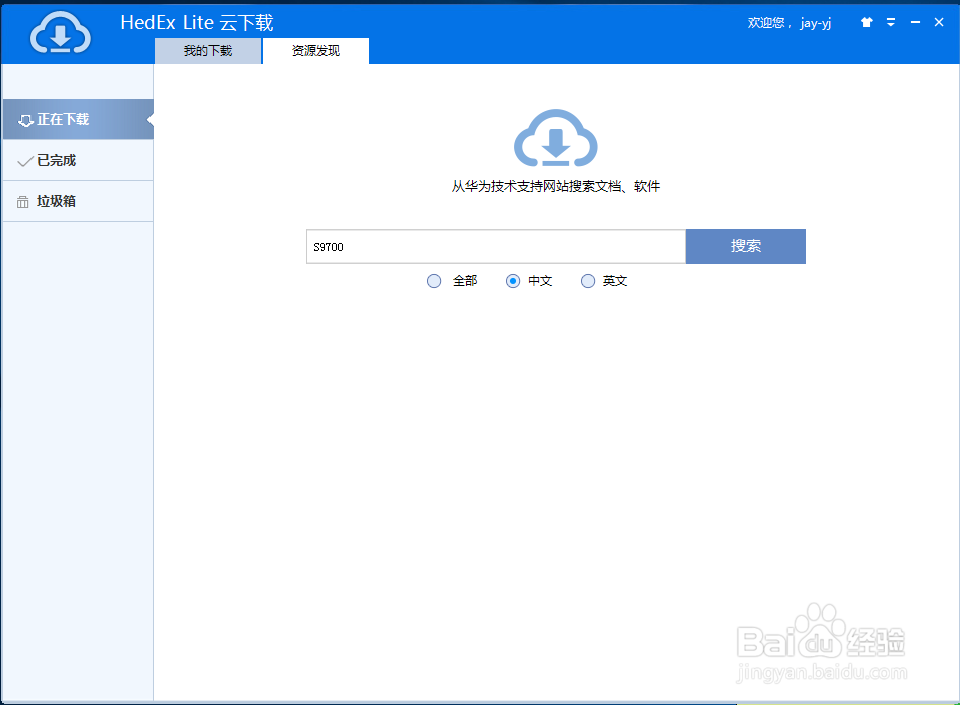Image resolution: width=960 pixels, height=705 pixels.
Task: Click the large cloud download icon
Action: pos(555,138)
